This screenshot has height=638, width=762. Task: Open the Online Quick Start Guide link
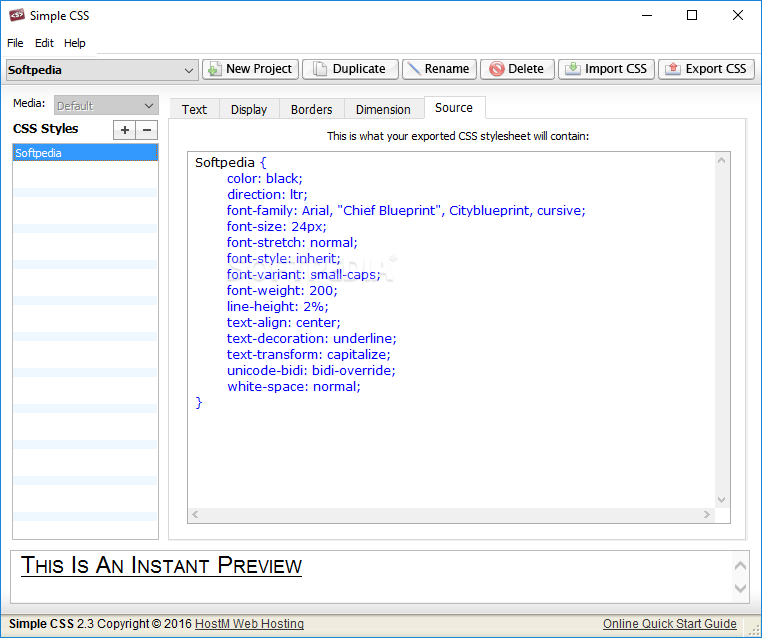tap(670, 623)
